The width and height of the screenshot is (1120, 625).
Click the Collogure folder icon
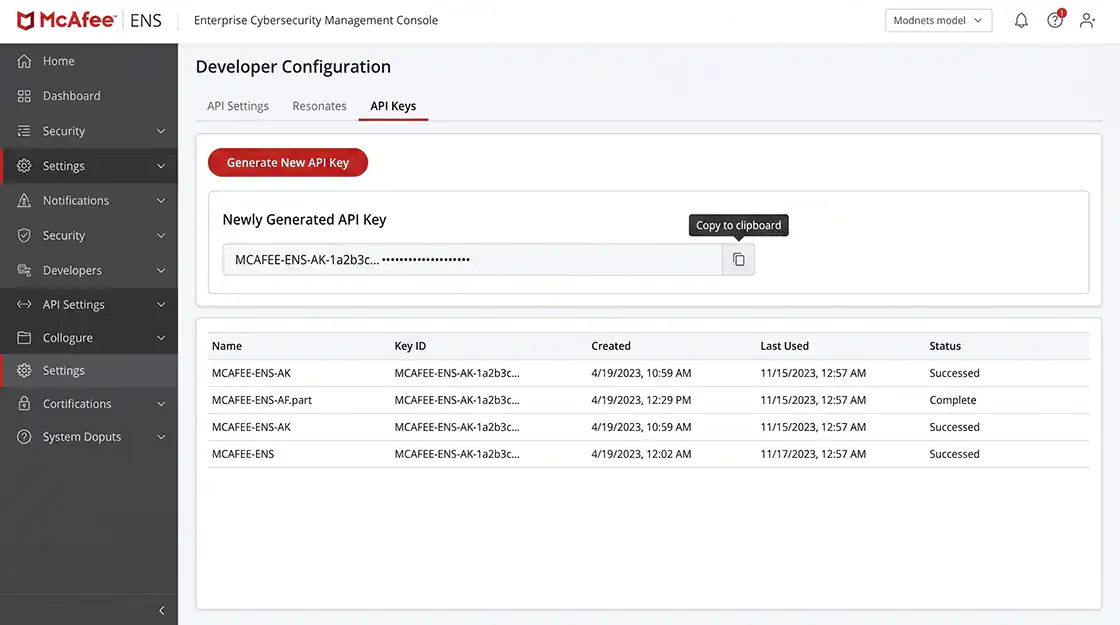pos(24,338)
